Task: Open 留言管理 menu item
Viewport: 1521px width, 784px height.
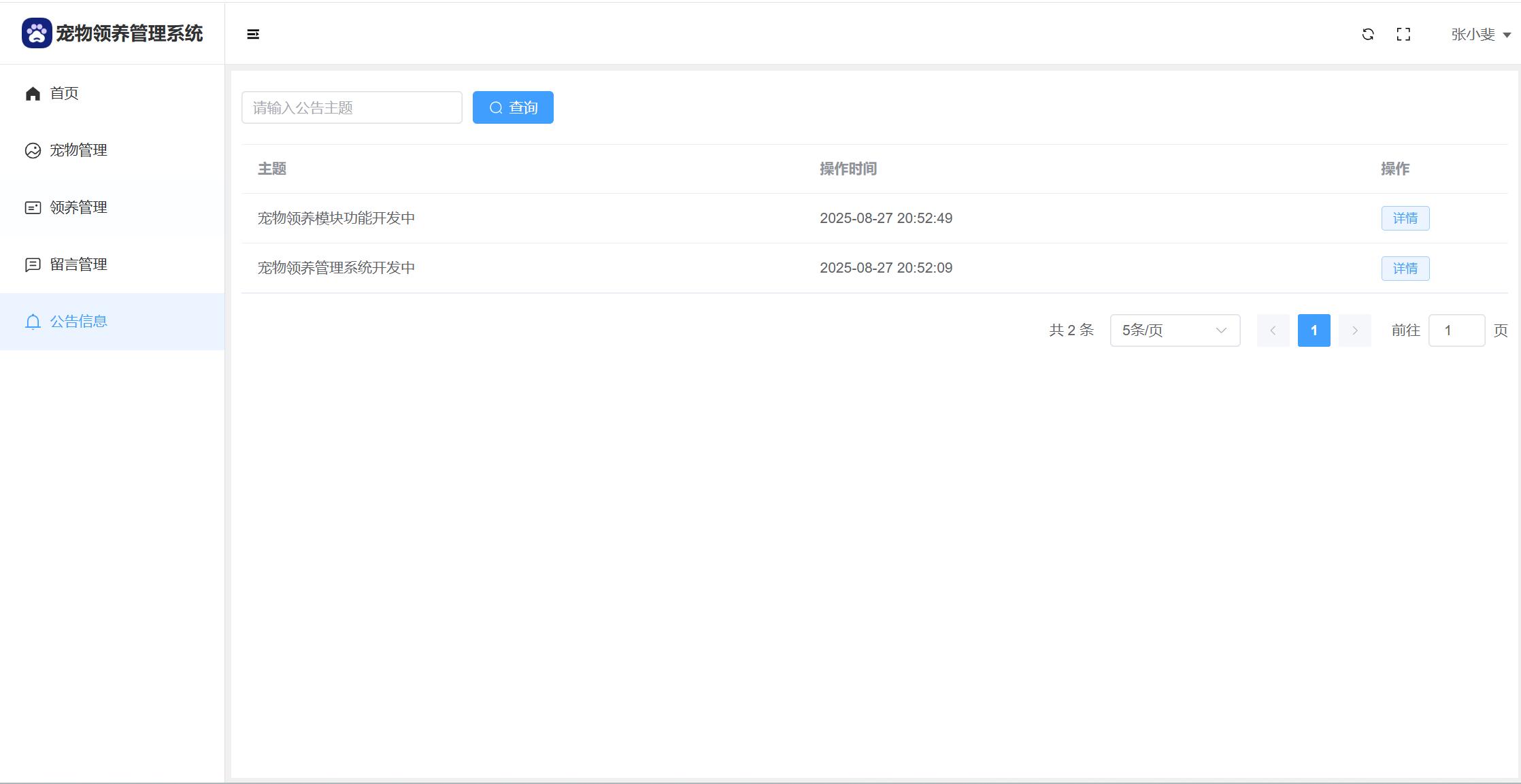Action: 79,265
